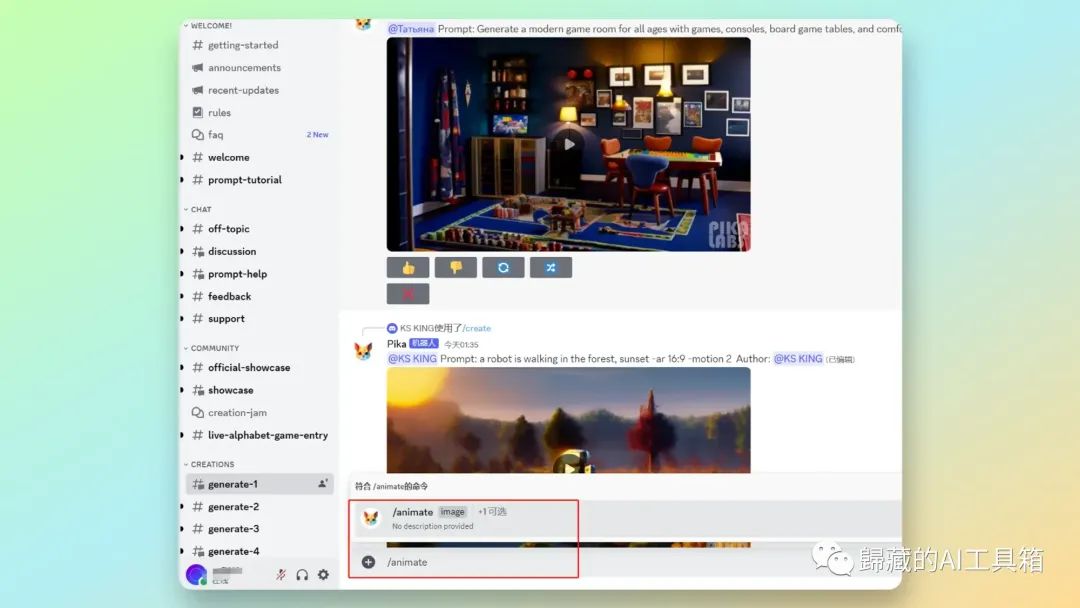This screenshot has width=1080, height=608.
Task: Open user settings gear
Action: pos(323,574)
